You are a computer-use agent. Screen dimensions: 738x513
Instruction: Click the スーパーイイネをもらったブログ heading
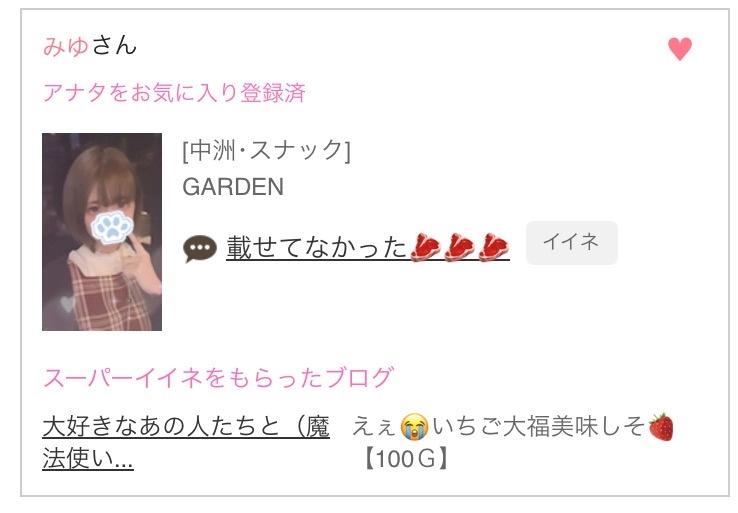click(x=218, y=377)
